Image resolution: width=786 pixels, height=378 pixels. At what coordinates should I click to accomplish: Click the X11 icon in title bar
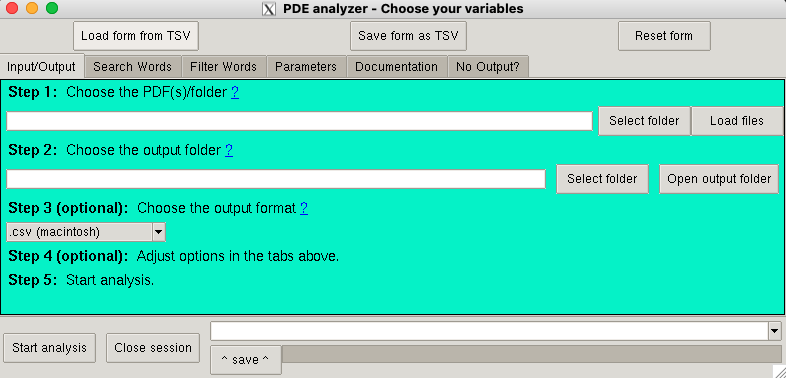click(269, 9)
